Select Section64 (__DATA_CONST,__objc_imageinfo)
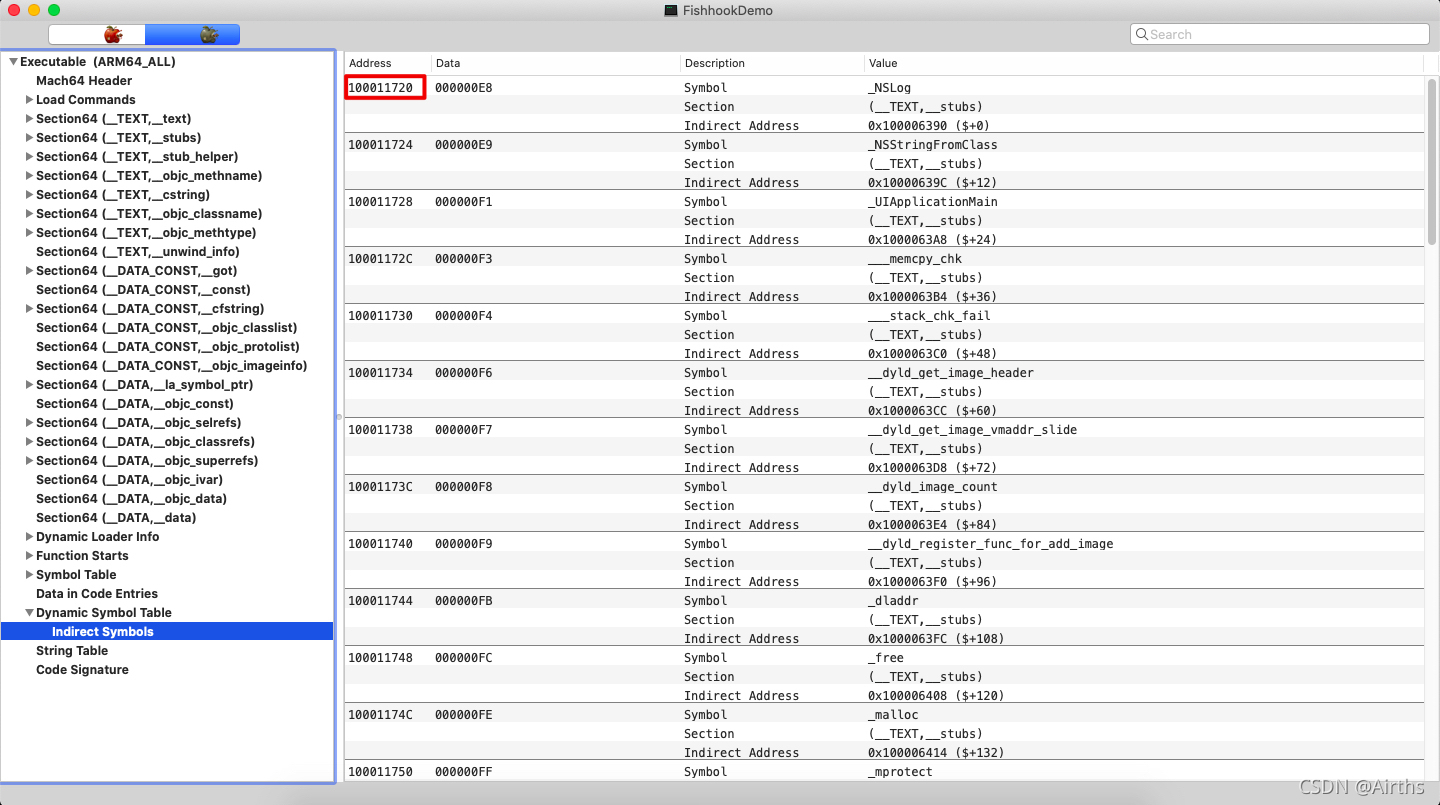Image resolution: width=1440 pixels, height=805 pixels. [167, 366]
